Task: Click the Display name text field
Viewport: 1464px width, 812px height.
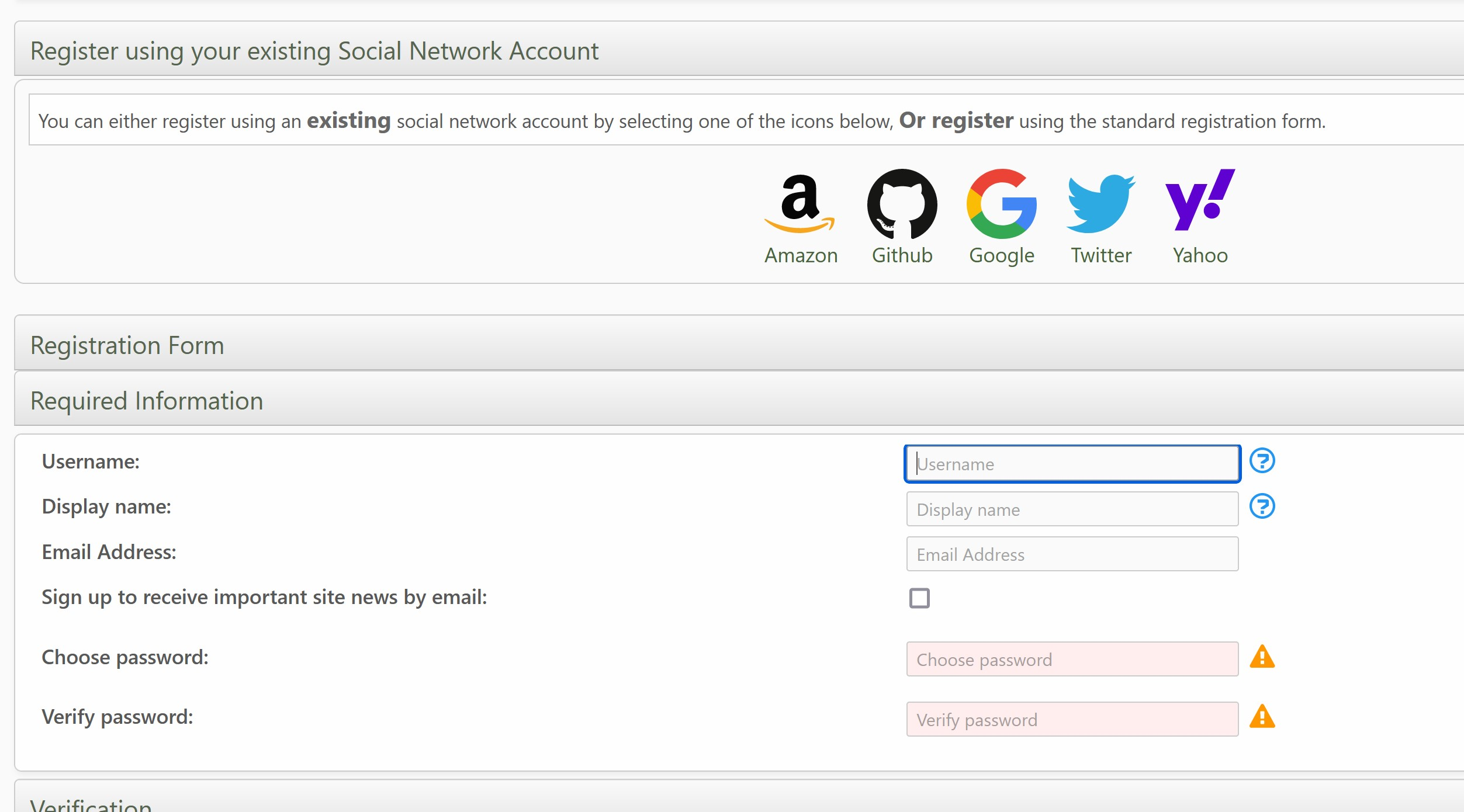Action: pos(1072,509)
